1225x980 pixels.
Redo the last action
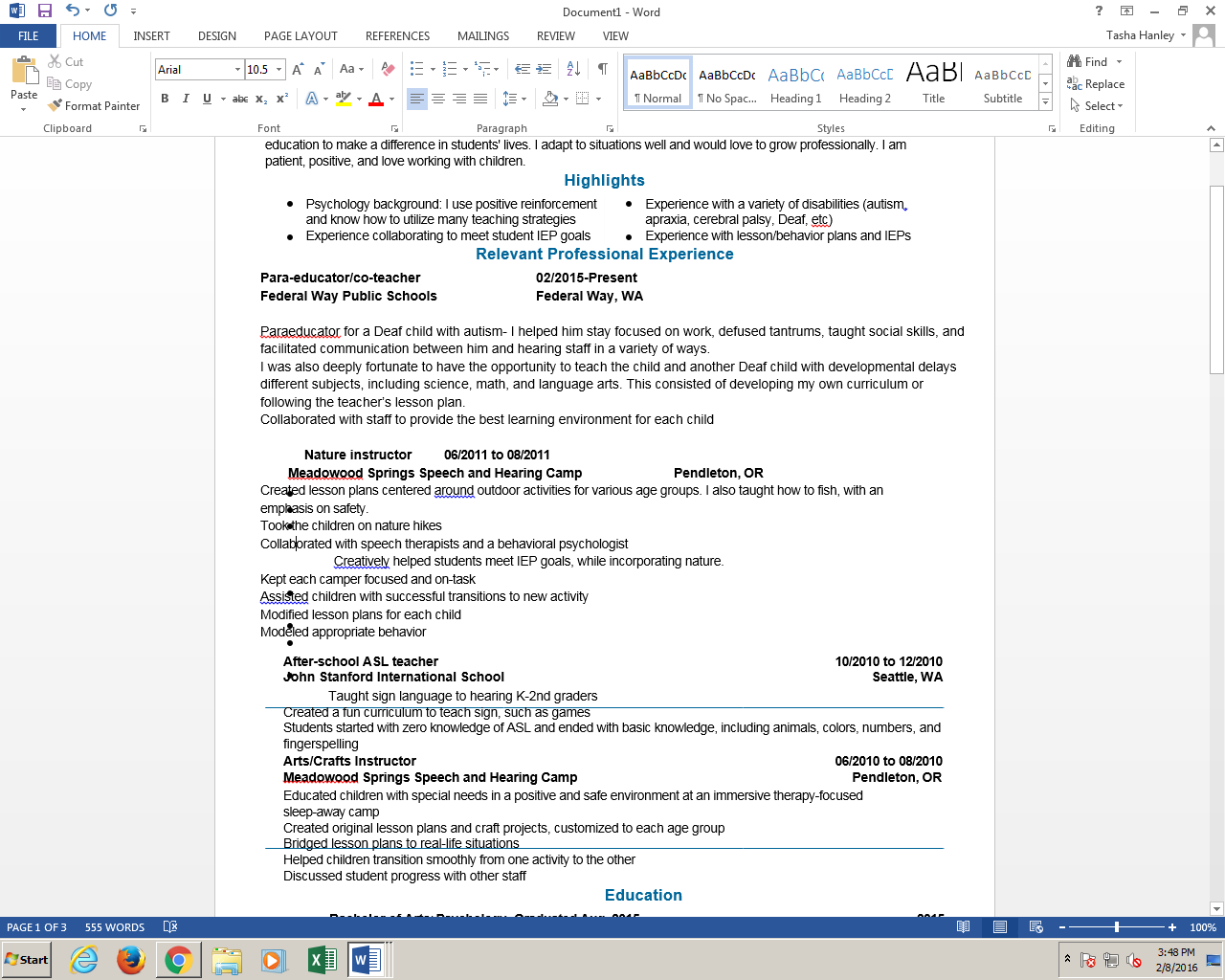(110, 11)
